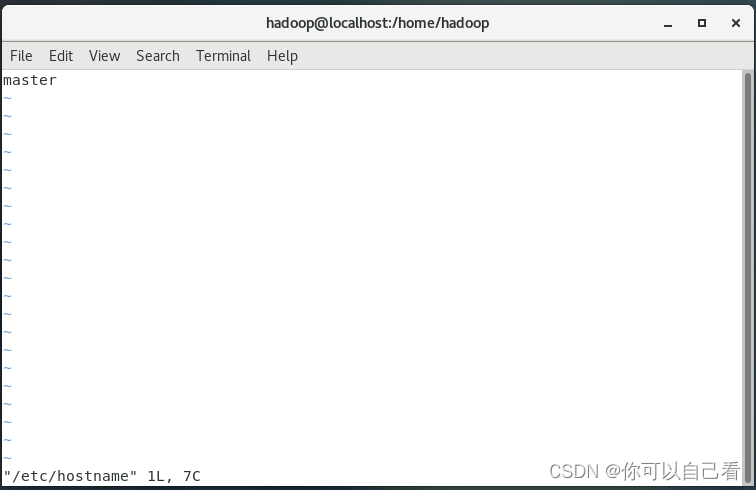Open the View menu
Viewport: 756px width, 490px height.
(104, 56)
